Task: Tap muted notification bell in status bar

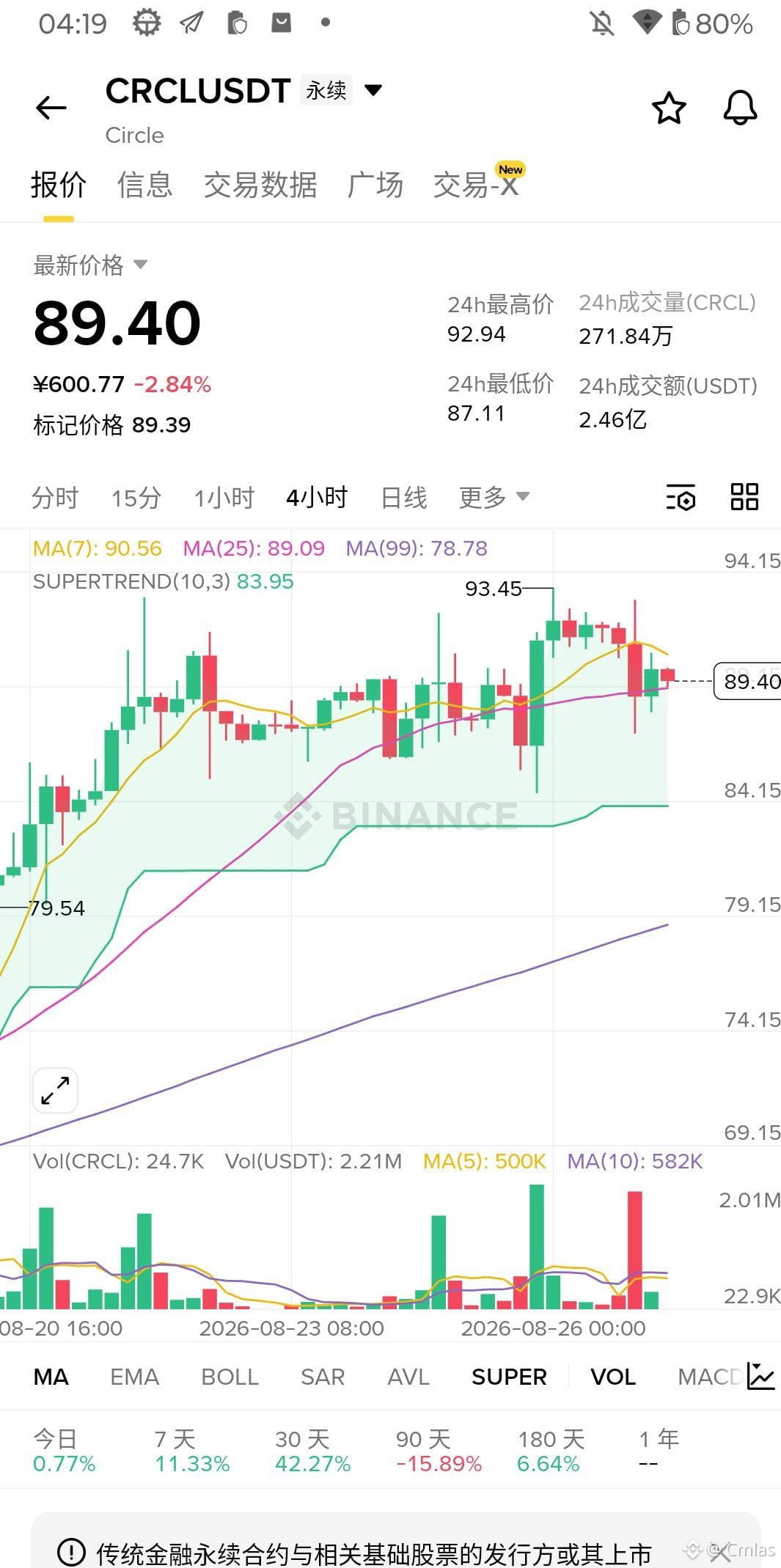Action: (x=602, y=23)
